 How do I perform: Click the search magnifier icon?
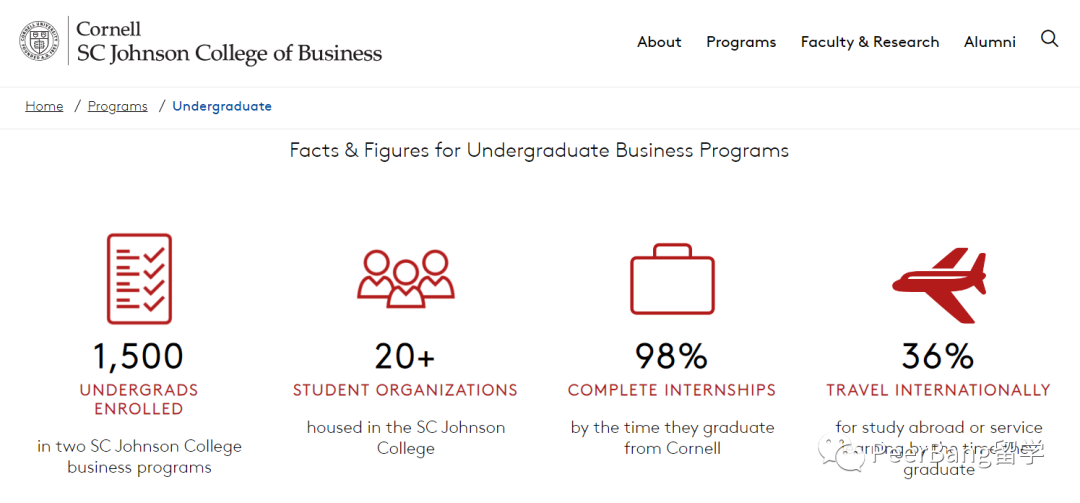[x=1049, y=39]
